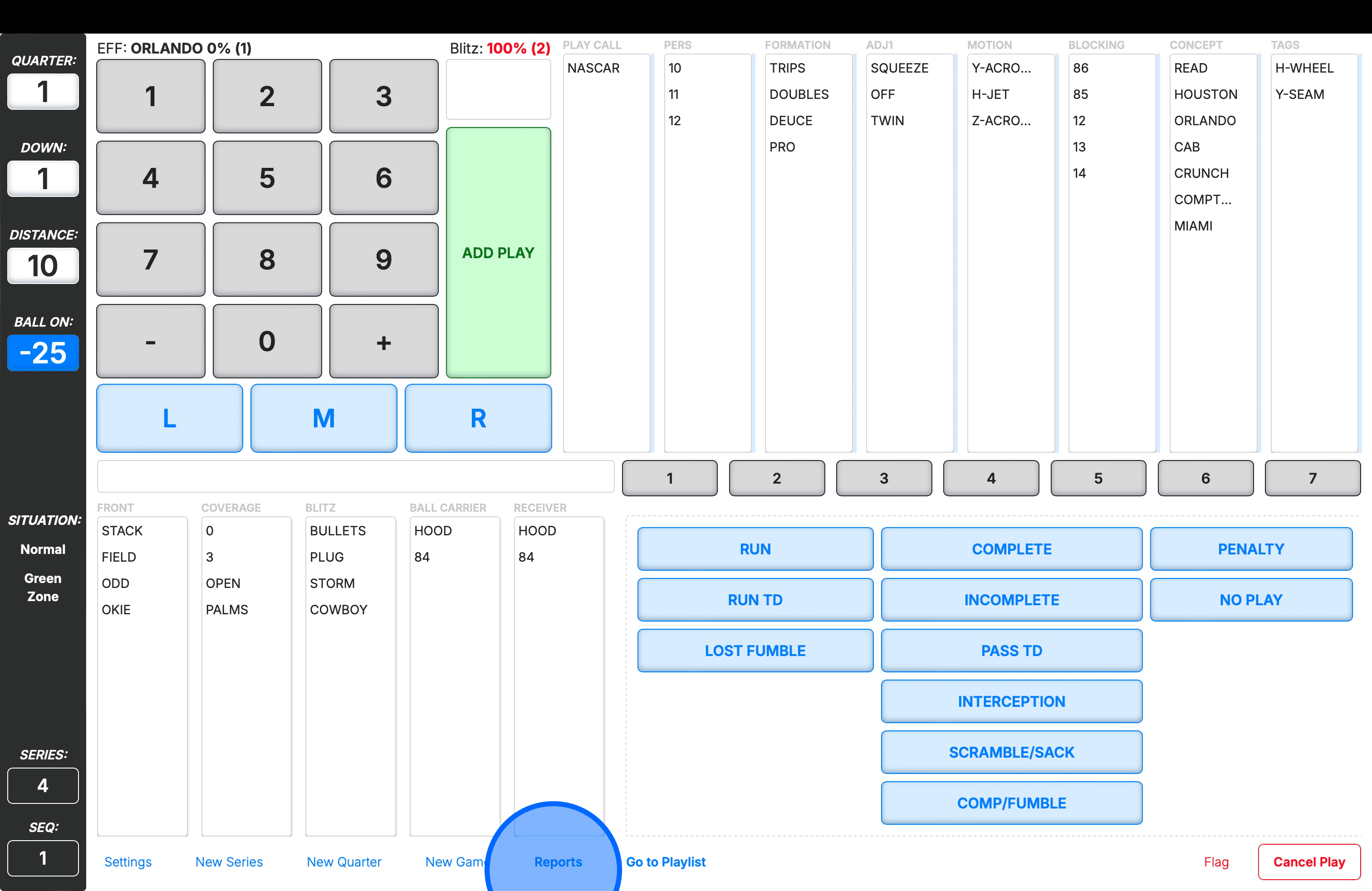The width and height of the screenshot is (1372, 891).
Task: Click the INCOMPLETE result button
Action: coord(1012,600)
